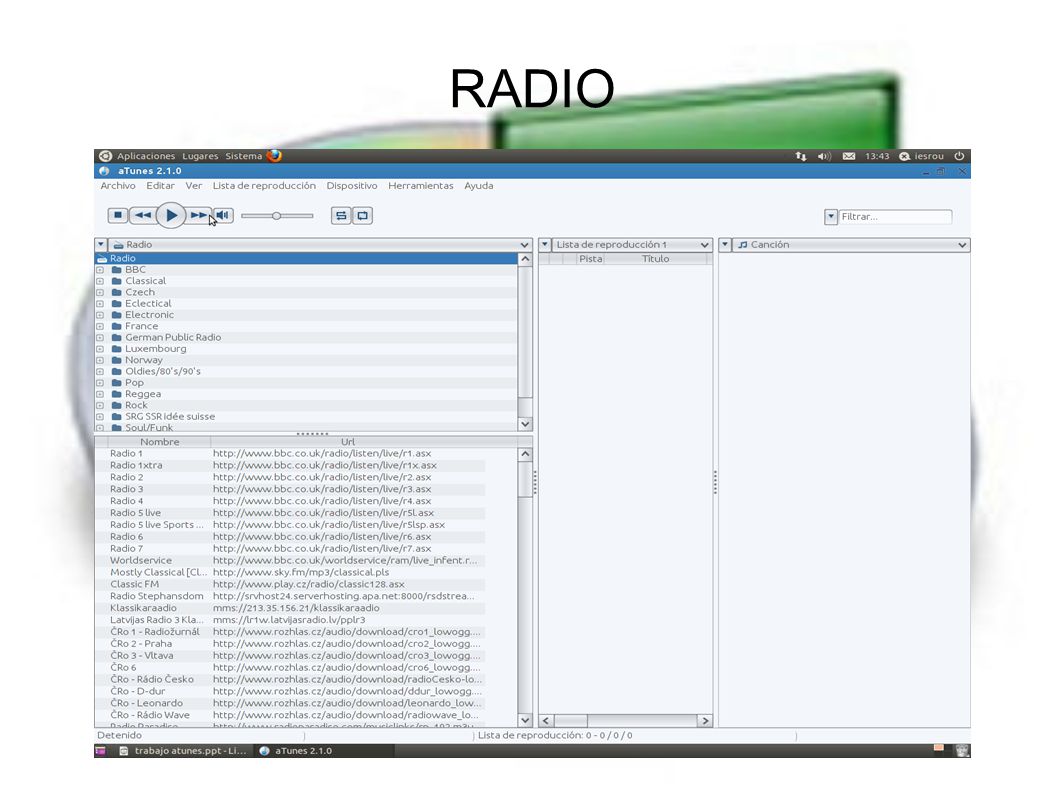Toggle repeat mode button
1058x793 pixels.
click(x=362, y=215)
